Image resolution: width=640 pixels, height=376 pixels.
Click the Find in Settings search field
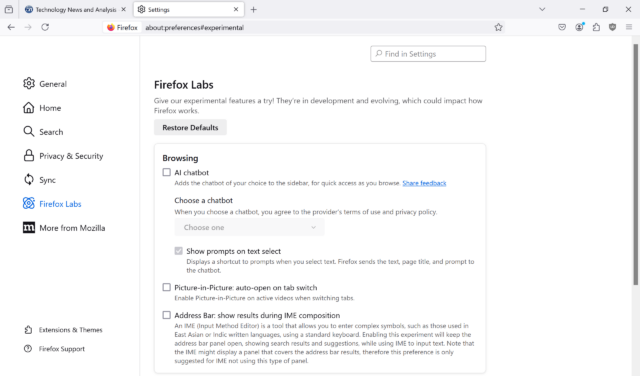point(428,54)
